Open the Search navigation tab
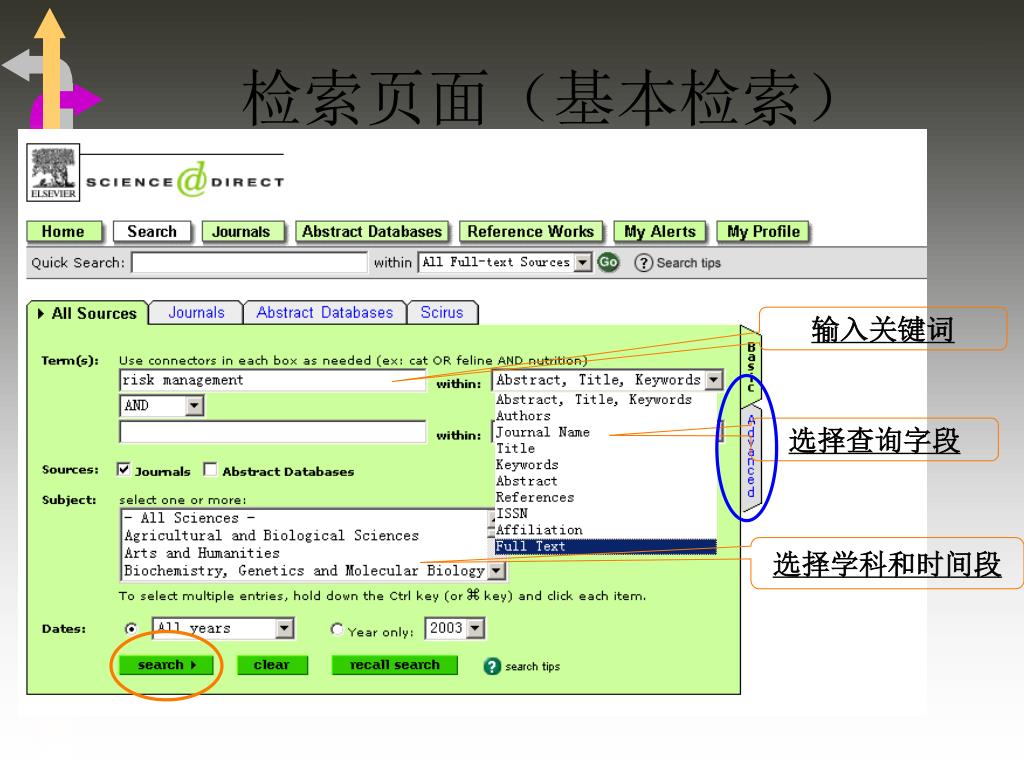The image size is (1024, 768). 152,232
